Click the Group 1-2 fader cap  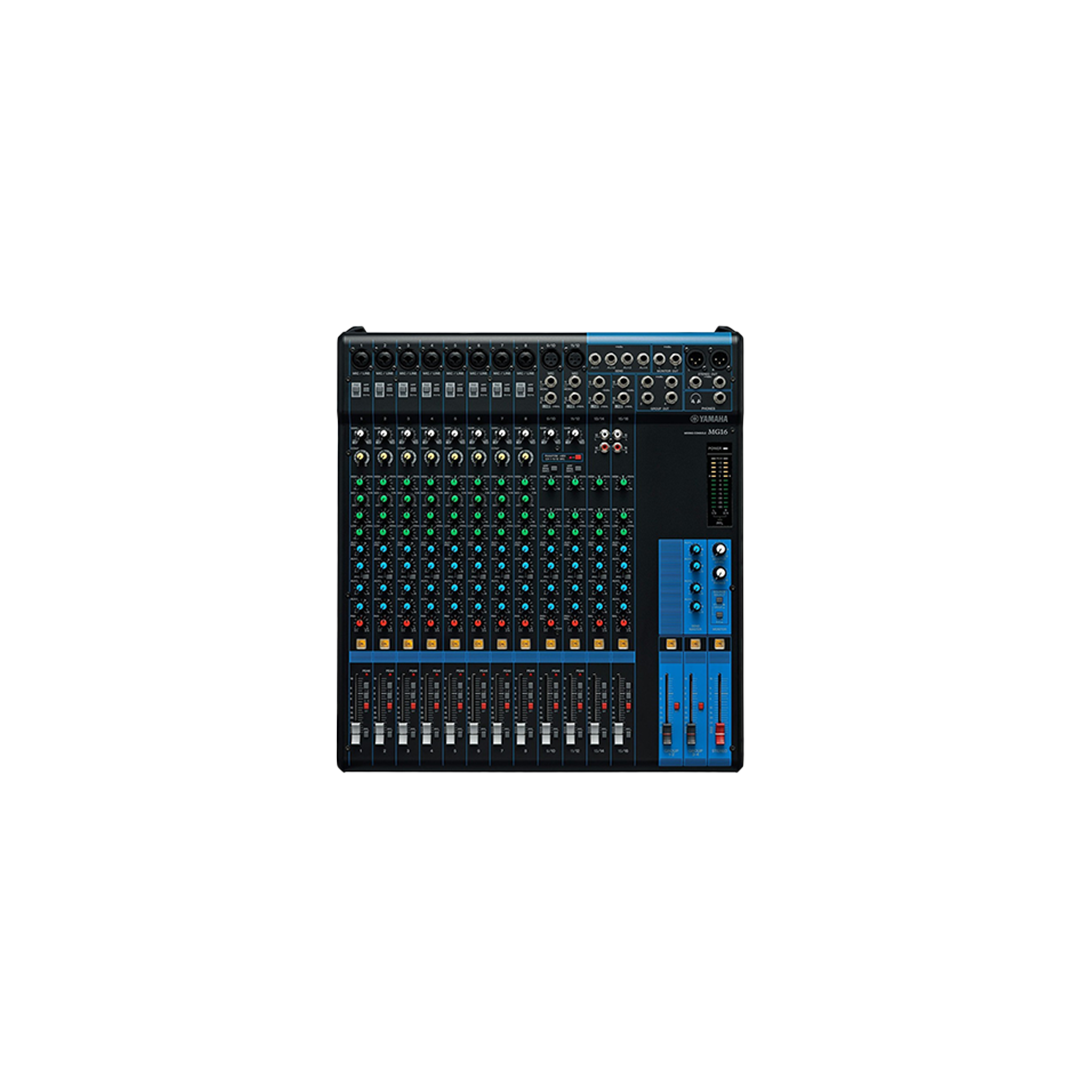(667, 733)
